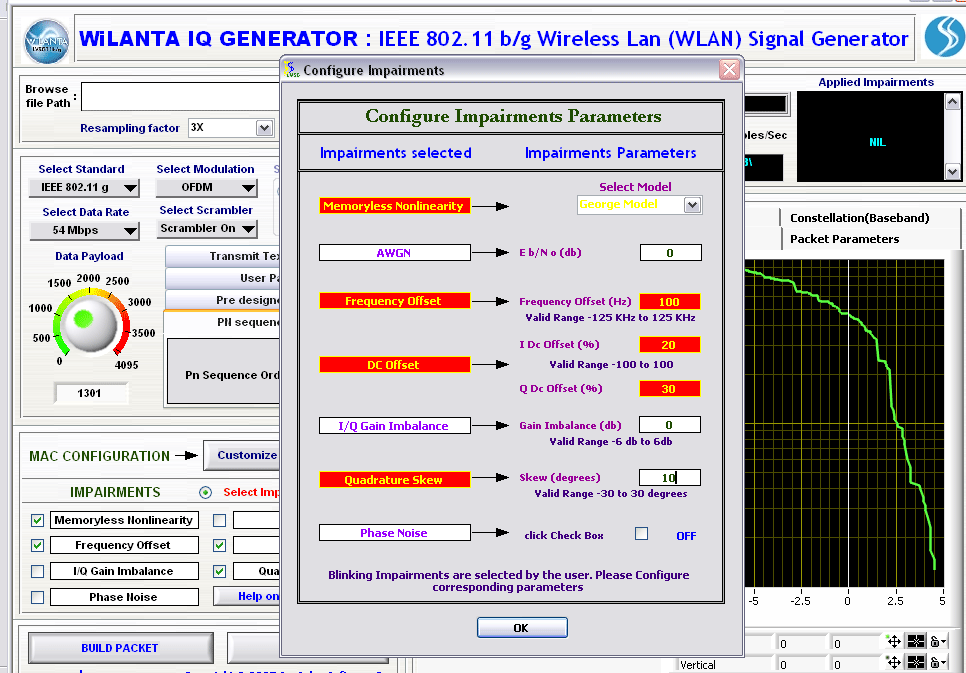Close the Configure Impairments dialog
Screen dimensions: 966x673
click(729, 70)
